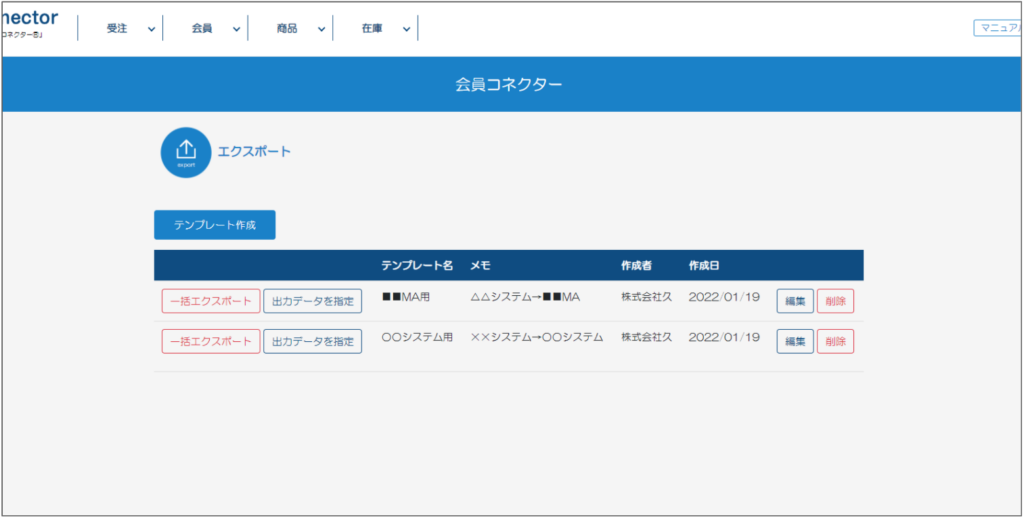
Task: Open the マニュアル button in the header
Action: (998, 27)
